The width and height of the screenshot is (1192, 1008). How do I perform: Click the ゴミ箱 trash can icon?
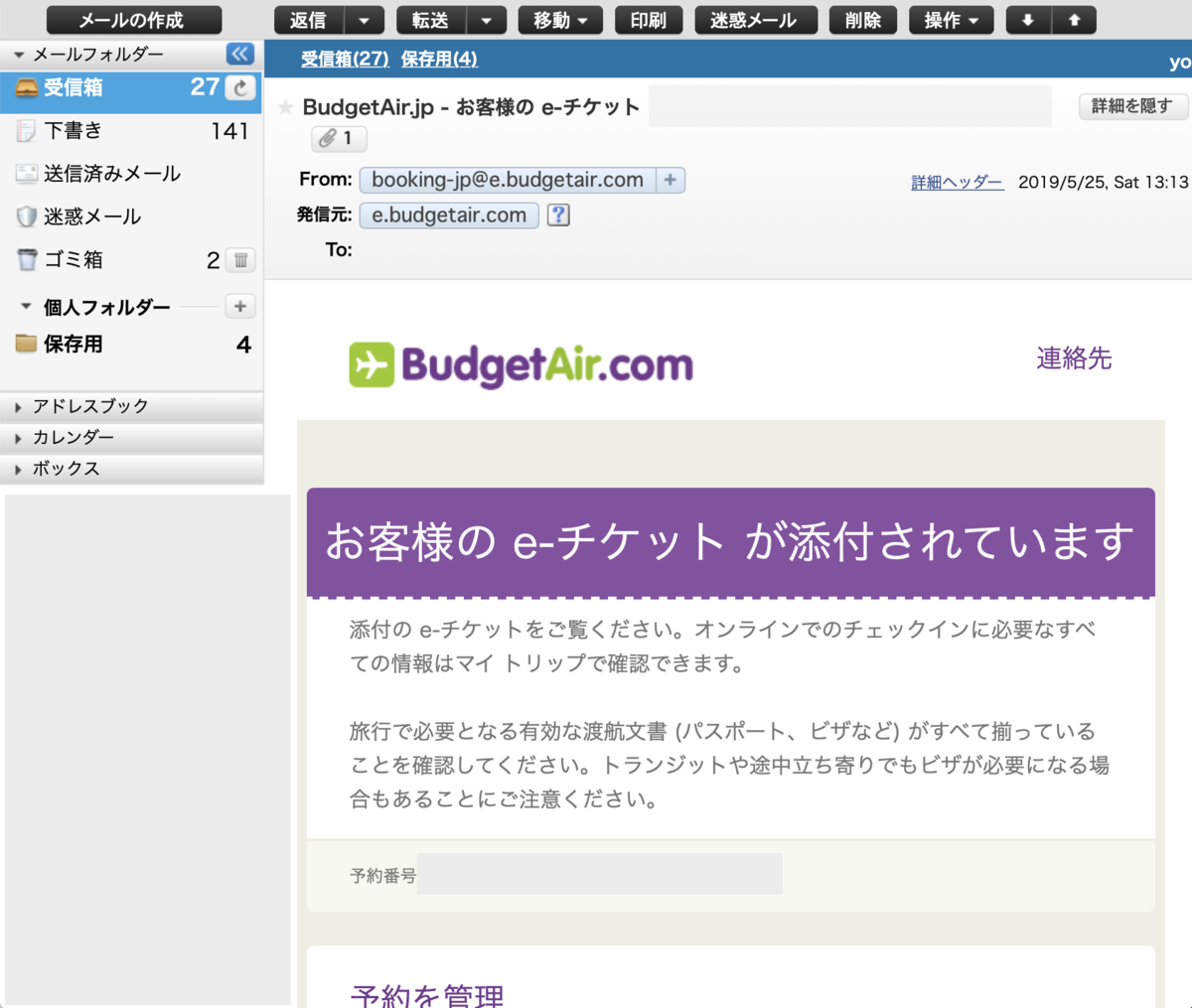(x=27, y=260)
